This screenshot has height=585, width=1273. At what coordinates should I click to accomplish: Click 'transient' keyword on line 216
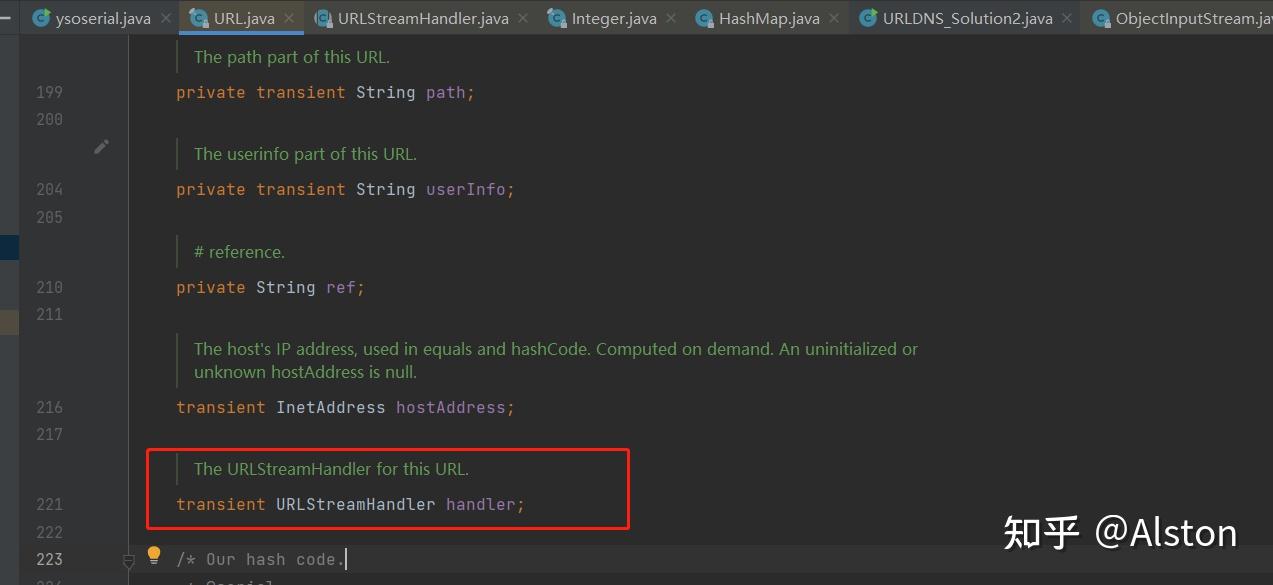(x=221, y=407)
